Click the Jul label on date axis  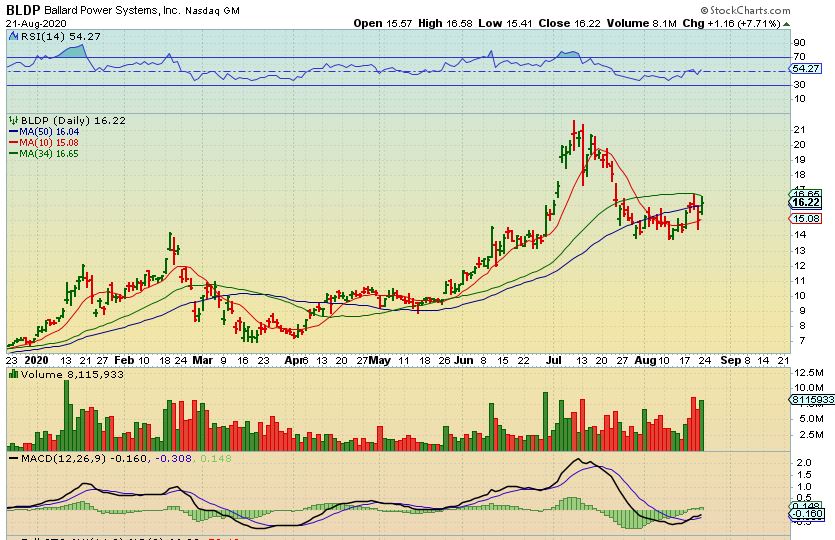click(x=554, y=361)
